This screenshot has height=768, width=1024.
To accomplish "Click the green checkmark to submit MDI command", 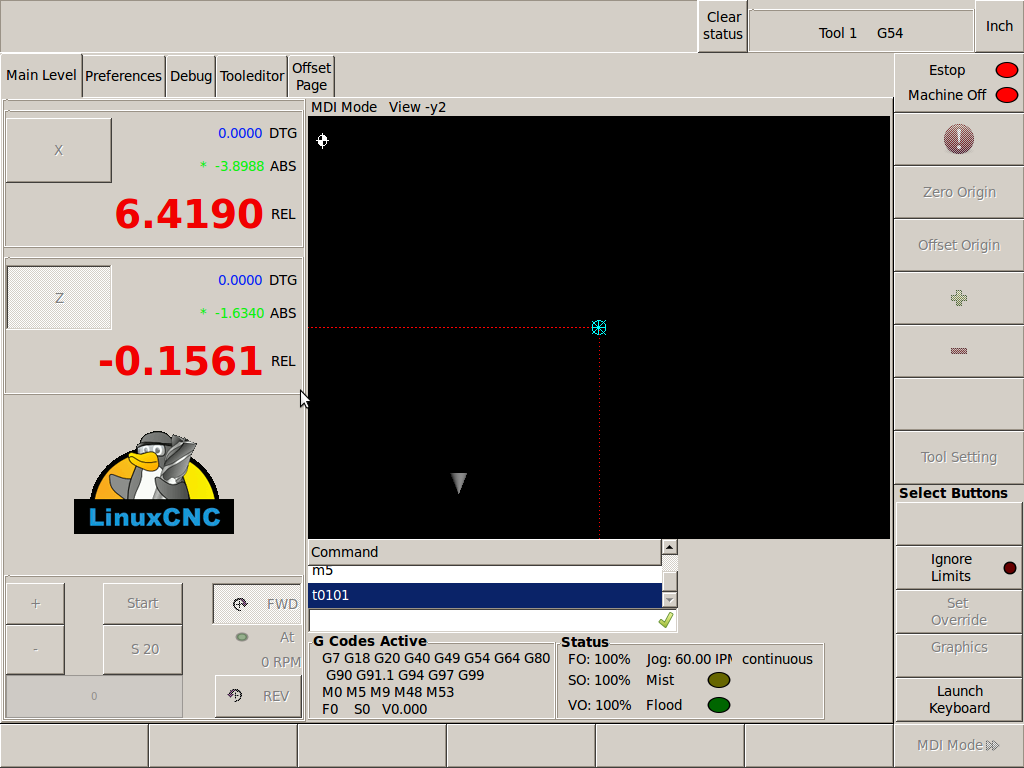I will (665, 620).
